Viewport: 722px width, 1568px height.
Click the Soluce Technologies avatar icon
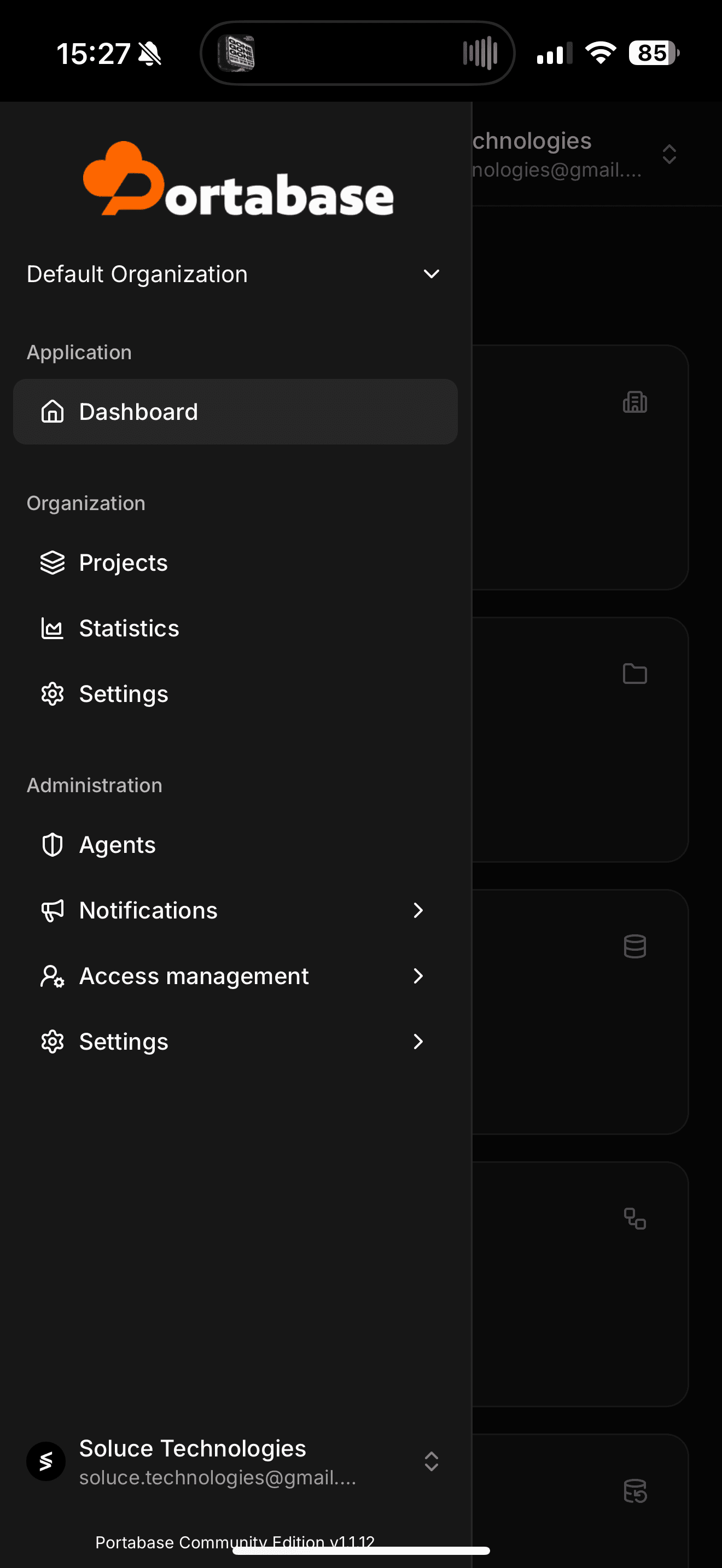pyautogui.click(x=45, y=1461)
